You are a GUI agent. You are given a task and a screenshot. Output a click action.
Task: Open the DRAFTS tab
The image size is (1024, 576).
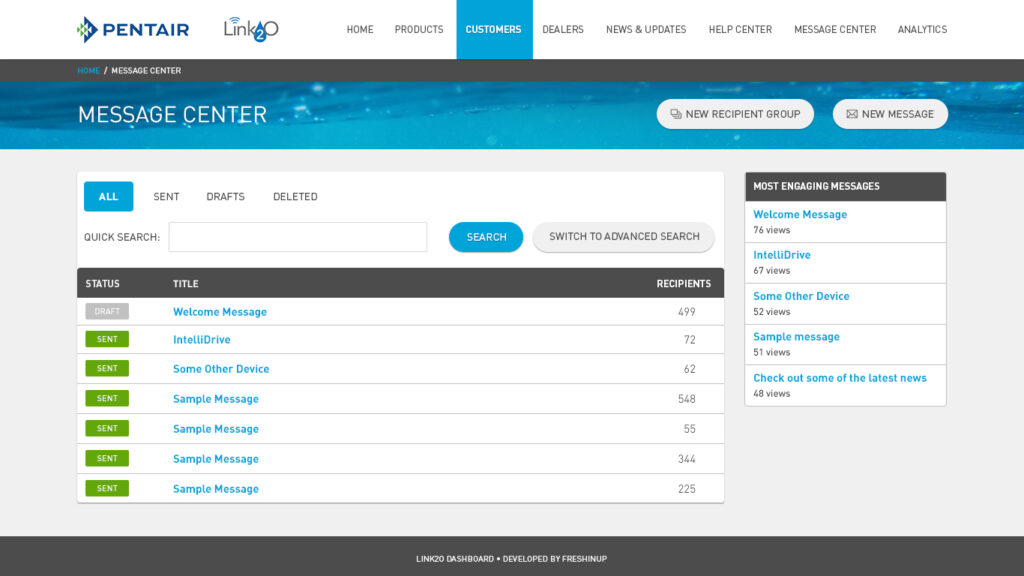click(x=225, y=196)
